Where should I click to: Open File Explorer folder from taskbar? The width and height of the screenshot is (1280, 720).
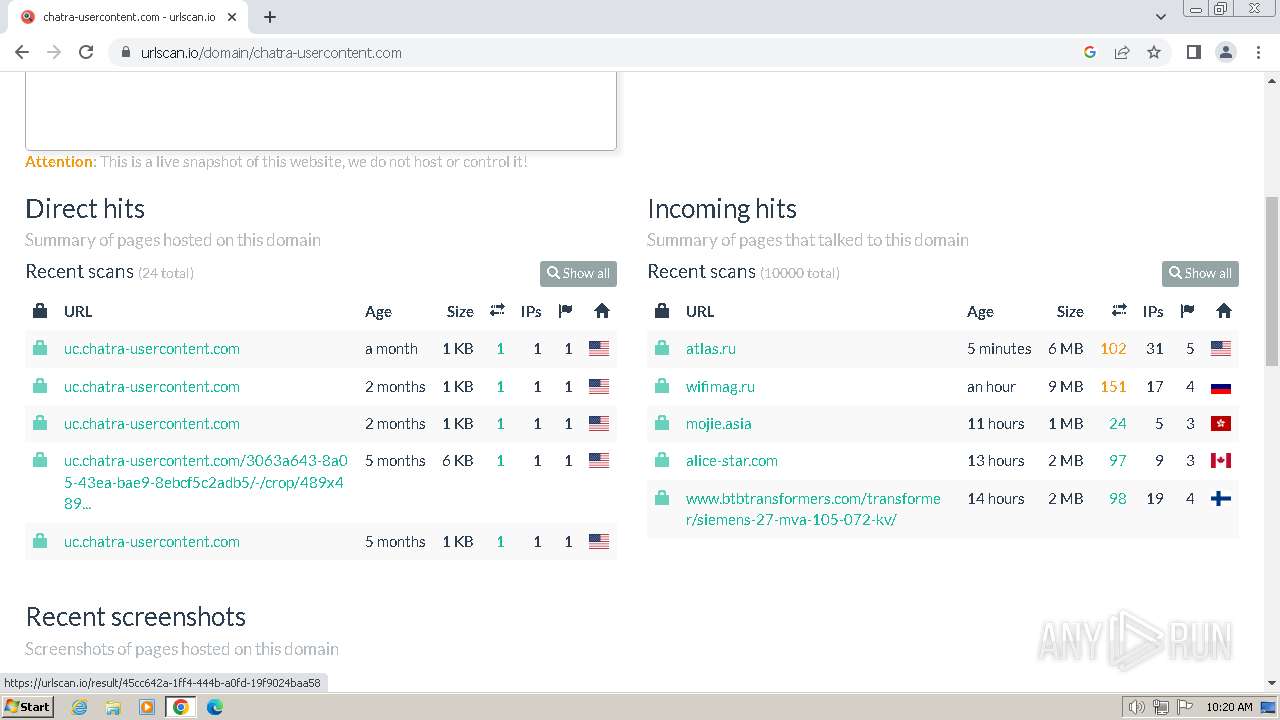pos(113,707)
